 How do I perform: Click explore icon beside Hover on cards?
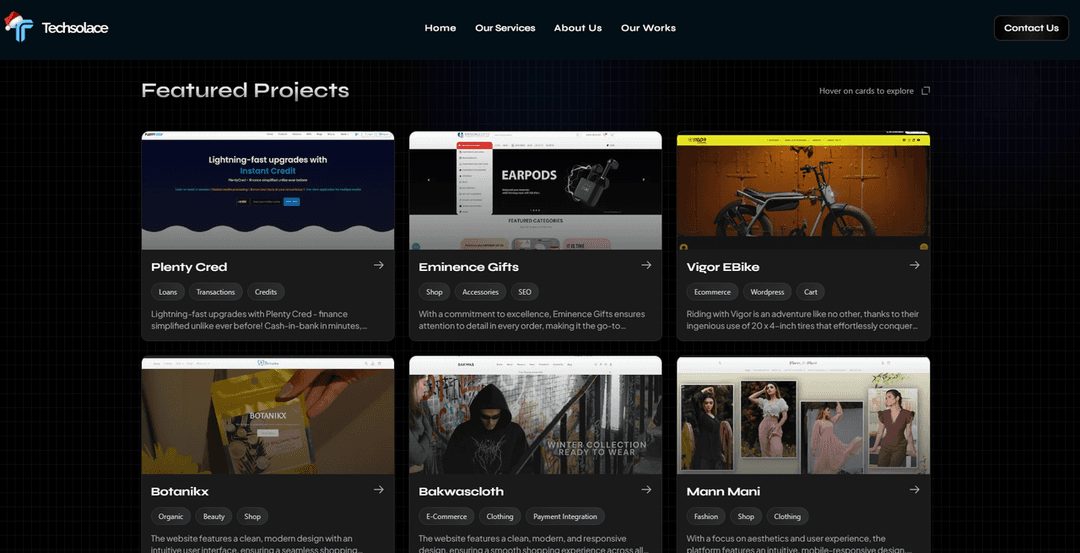pos(926,91)
